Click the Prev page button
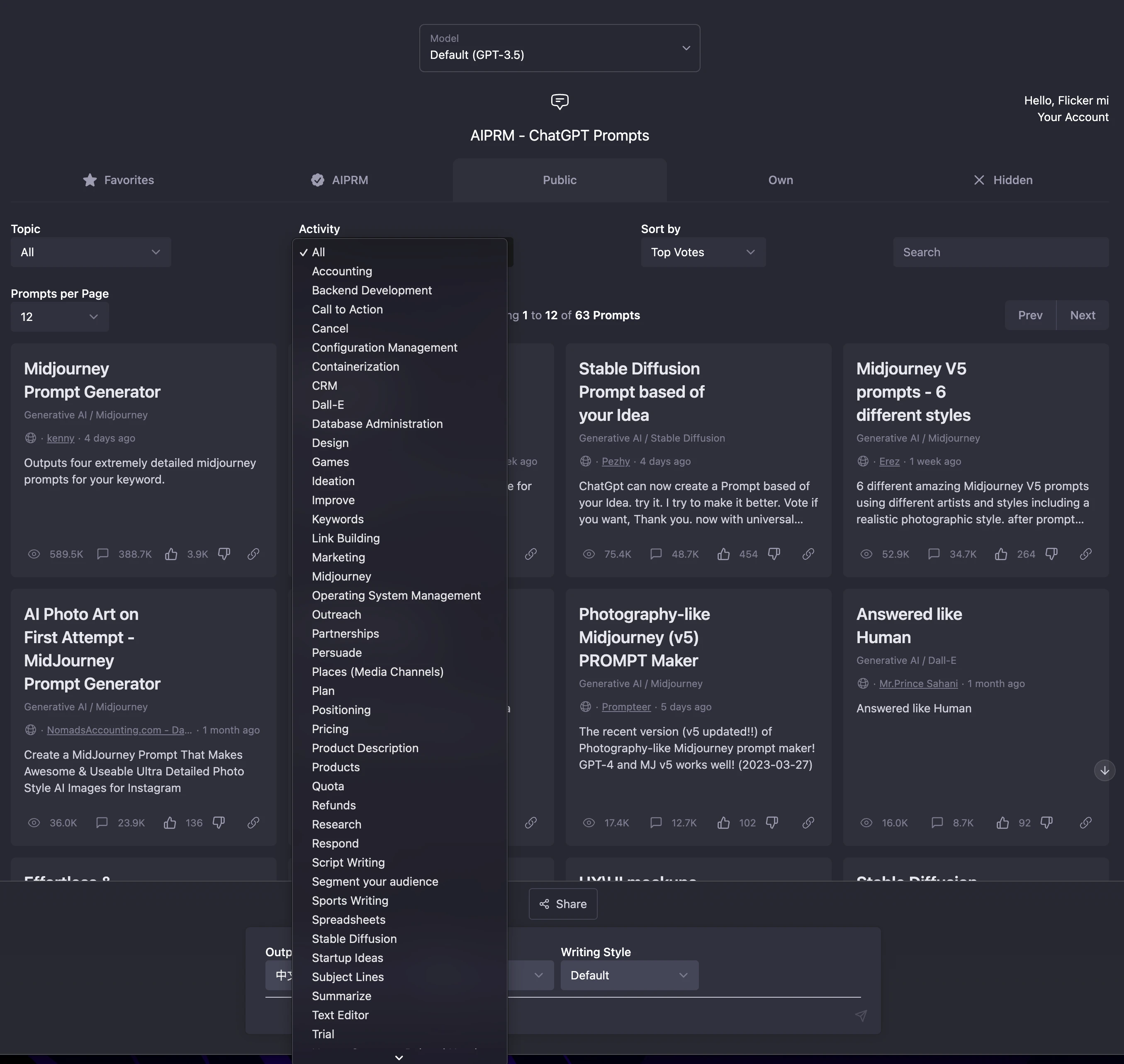The height and width of the screenshot is (1064, 1124). [1030, 315]
